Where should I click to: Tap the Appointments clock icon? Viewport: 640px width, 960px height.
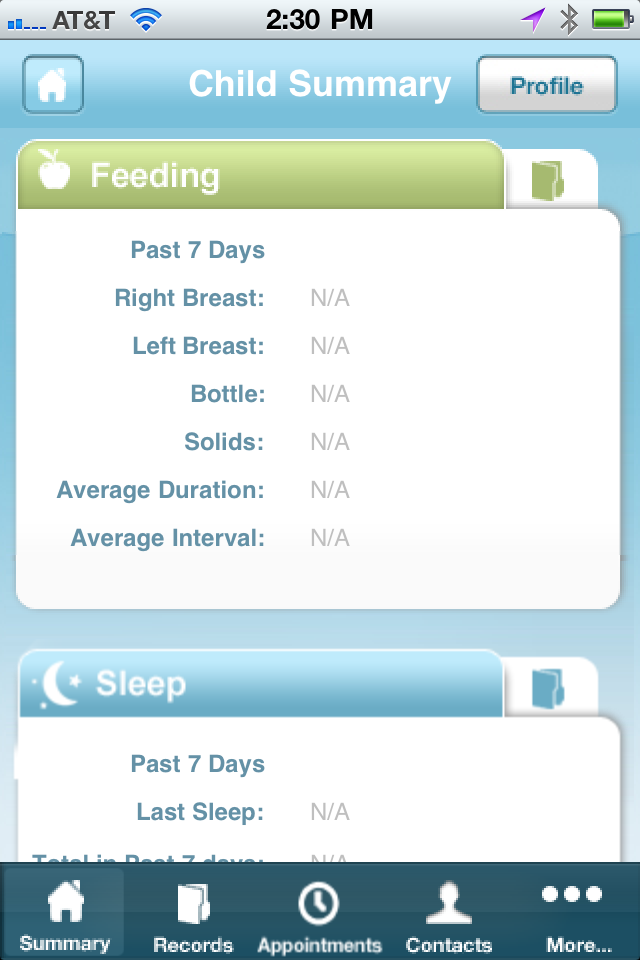[318, 902]
